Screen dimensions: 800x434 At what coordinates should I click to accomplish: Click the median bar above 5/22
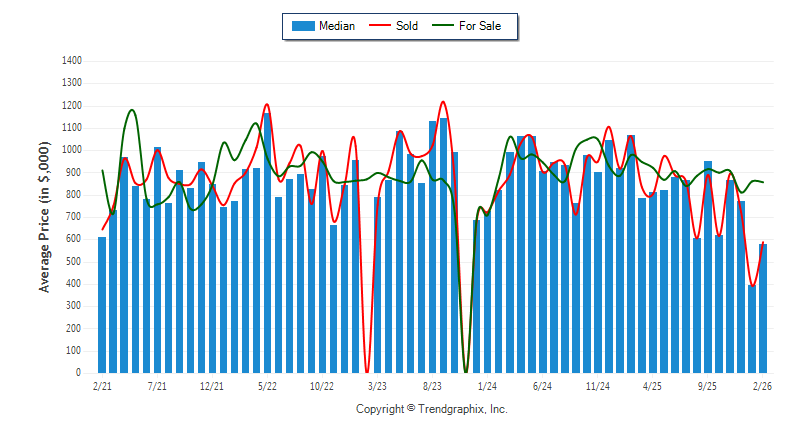click(267, 243)
